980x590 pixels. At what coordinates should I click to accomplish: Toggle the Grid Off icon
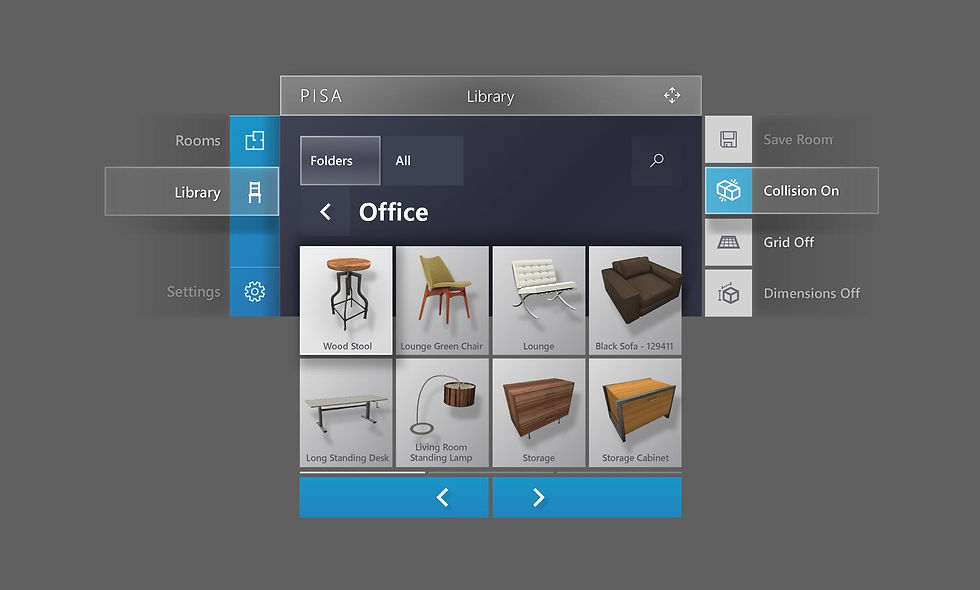pos(728,242)
